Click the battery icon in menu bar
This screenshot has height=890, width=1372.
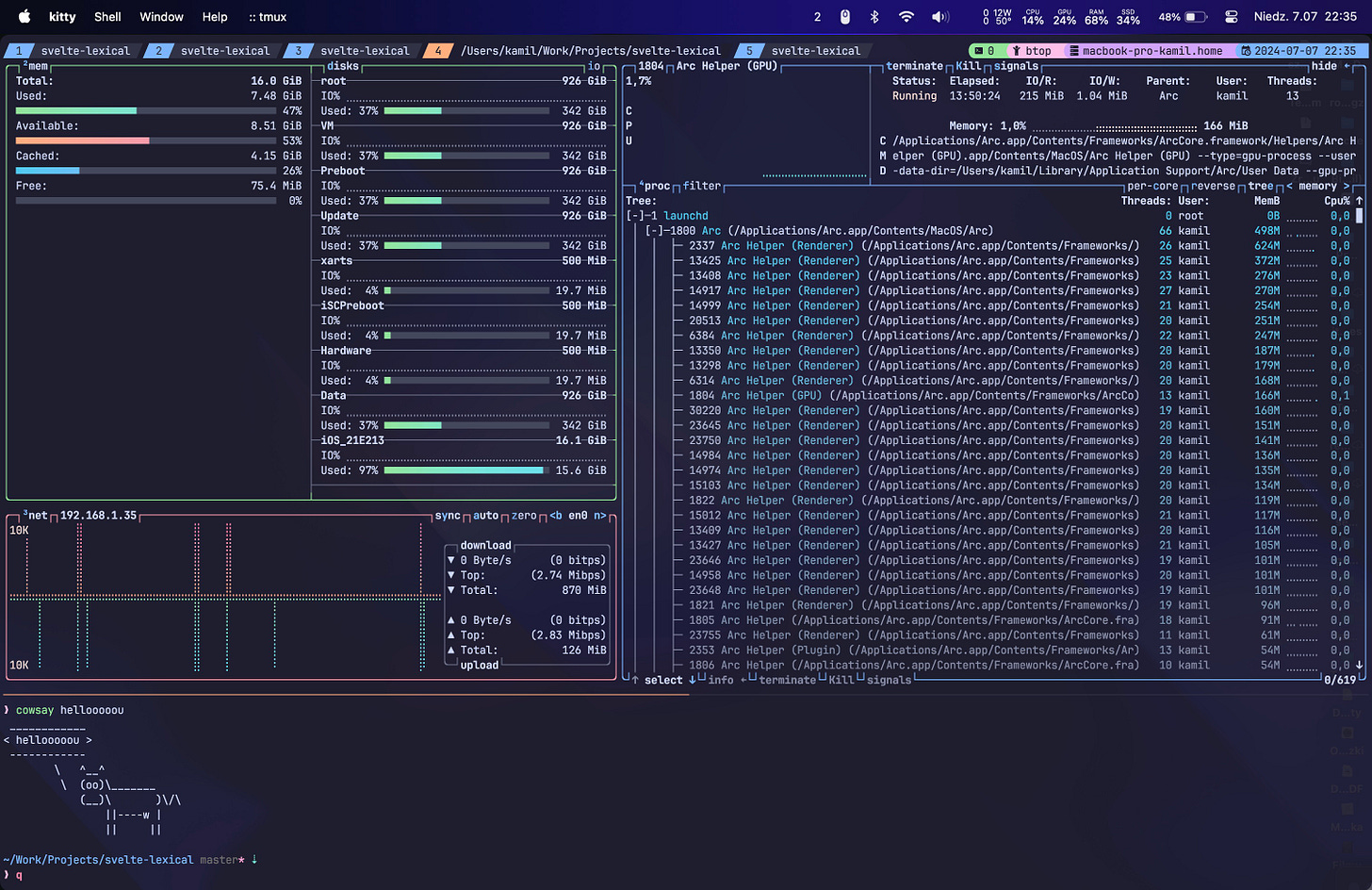(1195, 17)
